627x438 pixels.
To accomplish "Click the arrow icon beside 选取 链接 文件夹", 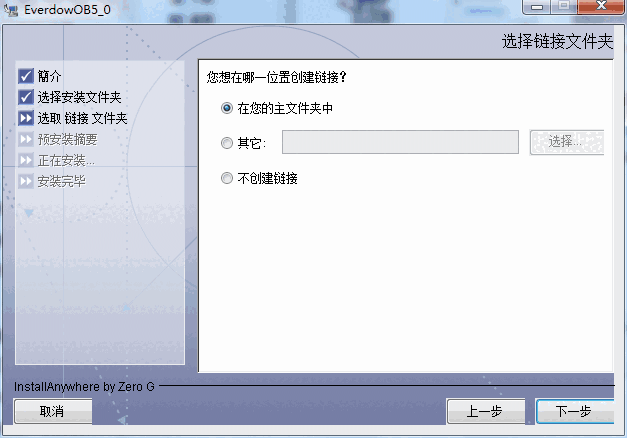I will click(26, 118).
